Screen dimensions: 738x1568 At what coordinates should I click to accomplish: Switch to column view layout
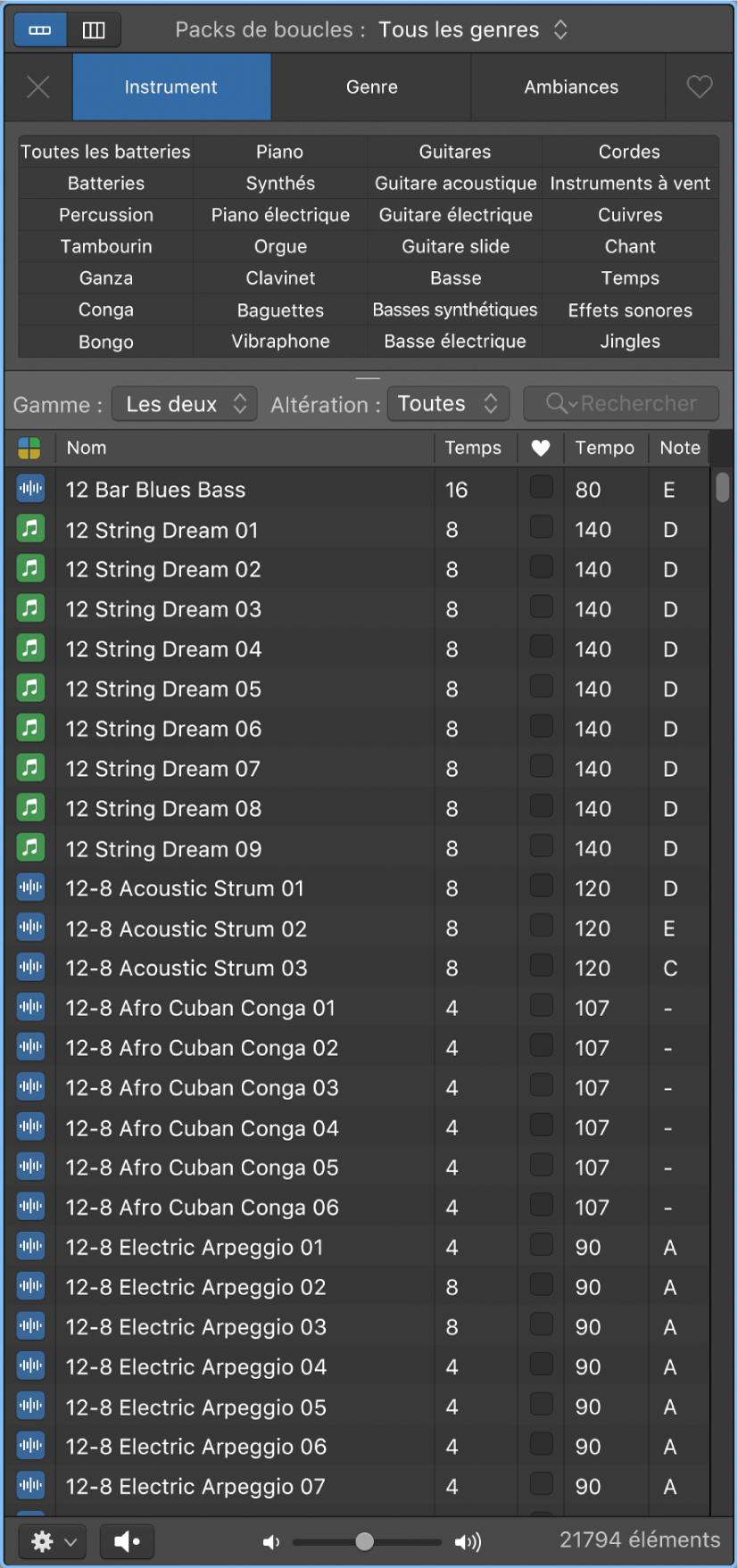tap(94, 30)
